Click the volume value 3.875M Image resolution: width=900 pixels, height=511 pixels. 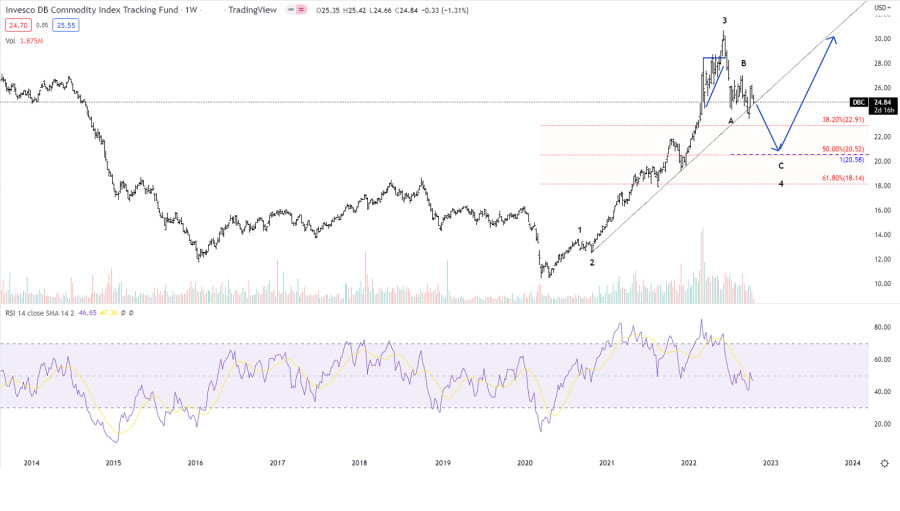[x=32, y=41]
